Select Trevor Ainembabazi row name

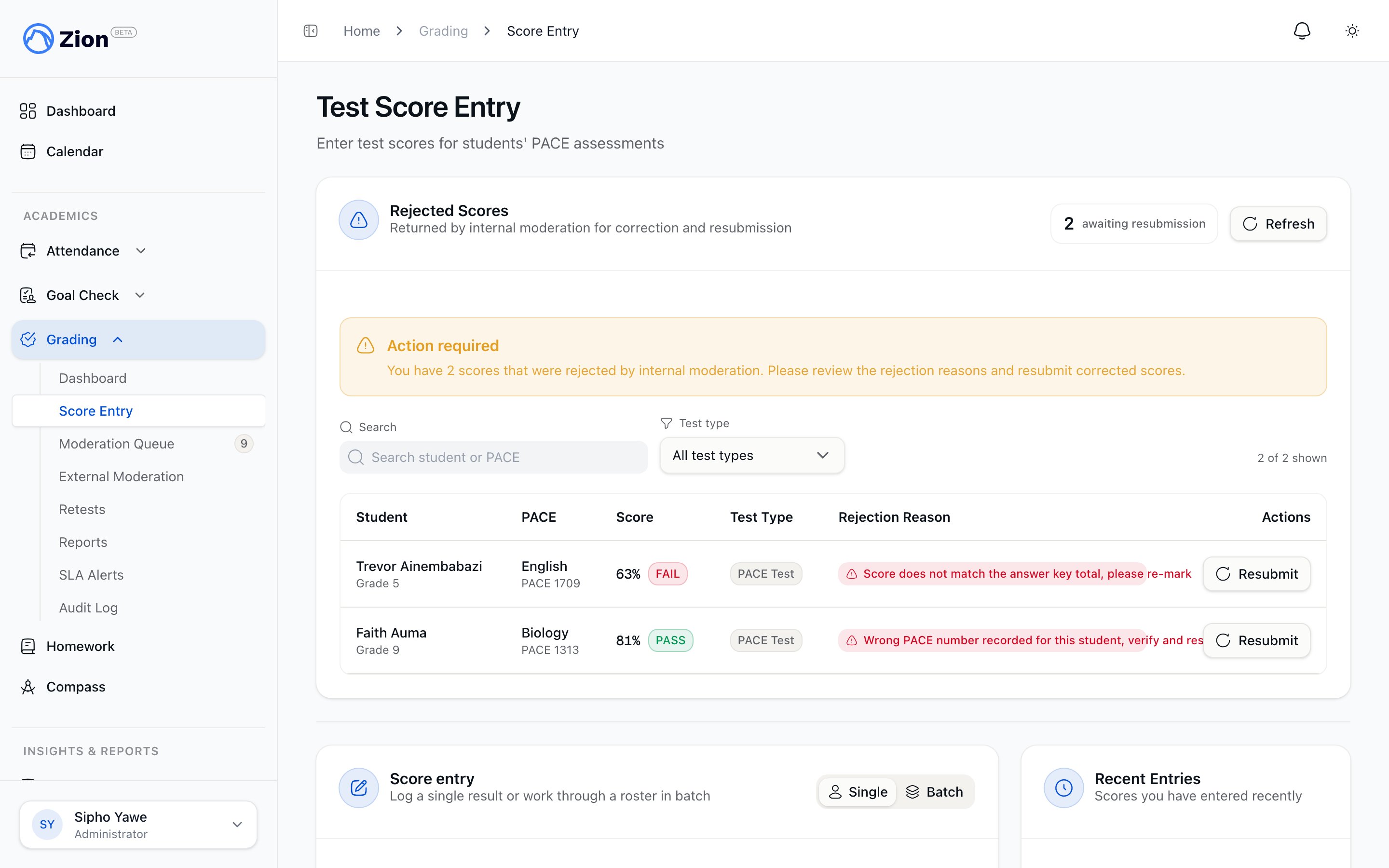click(x=419, y=566)
